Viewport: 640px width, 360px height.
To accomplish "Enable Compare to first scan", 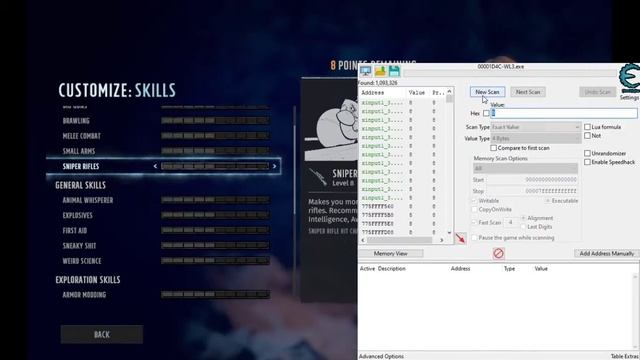I will pos(493,148).
